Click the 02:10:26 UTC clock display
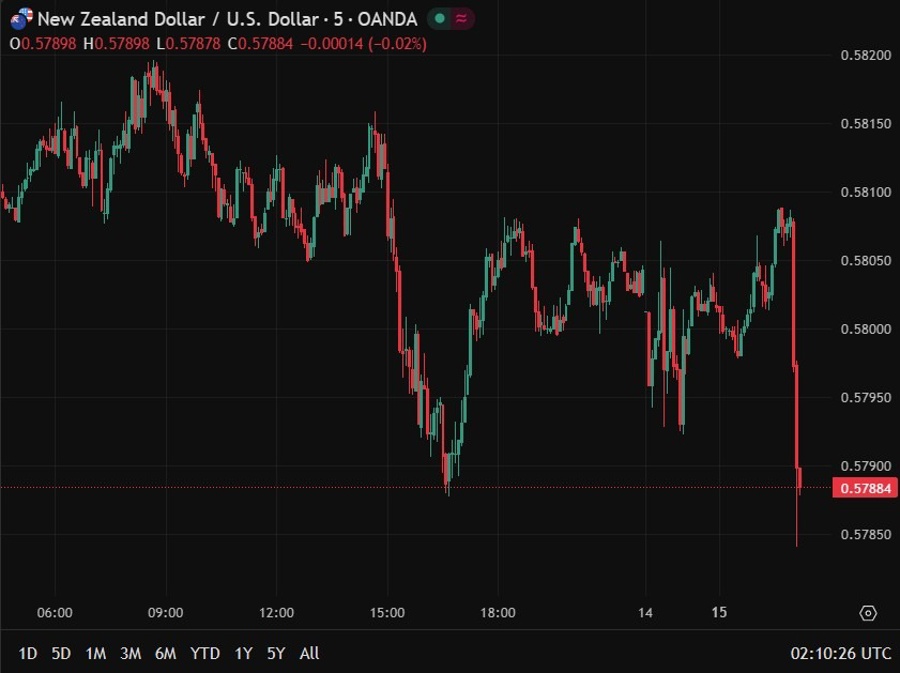The height and width of the screenshot is (673, 900). [x=841, y=653]
